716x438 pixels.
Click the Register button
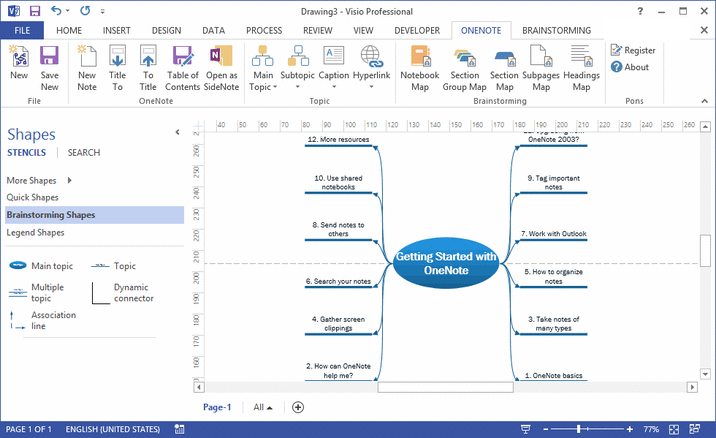tap(633, 50)
